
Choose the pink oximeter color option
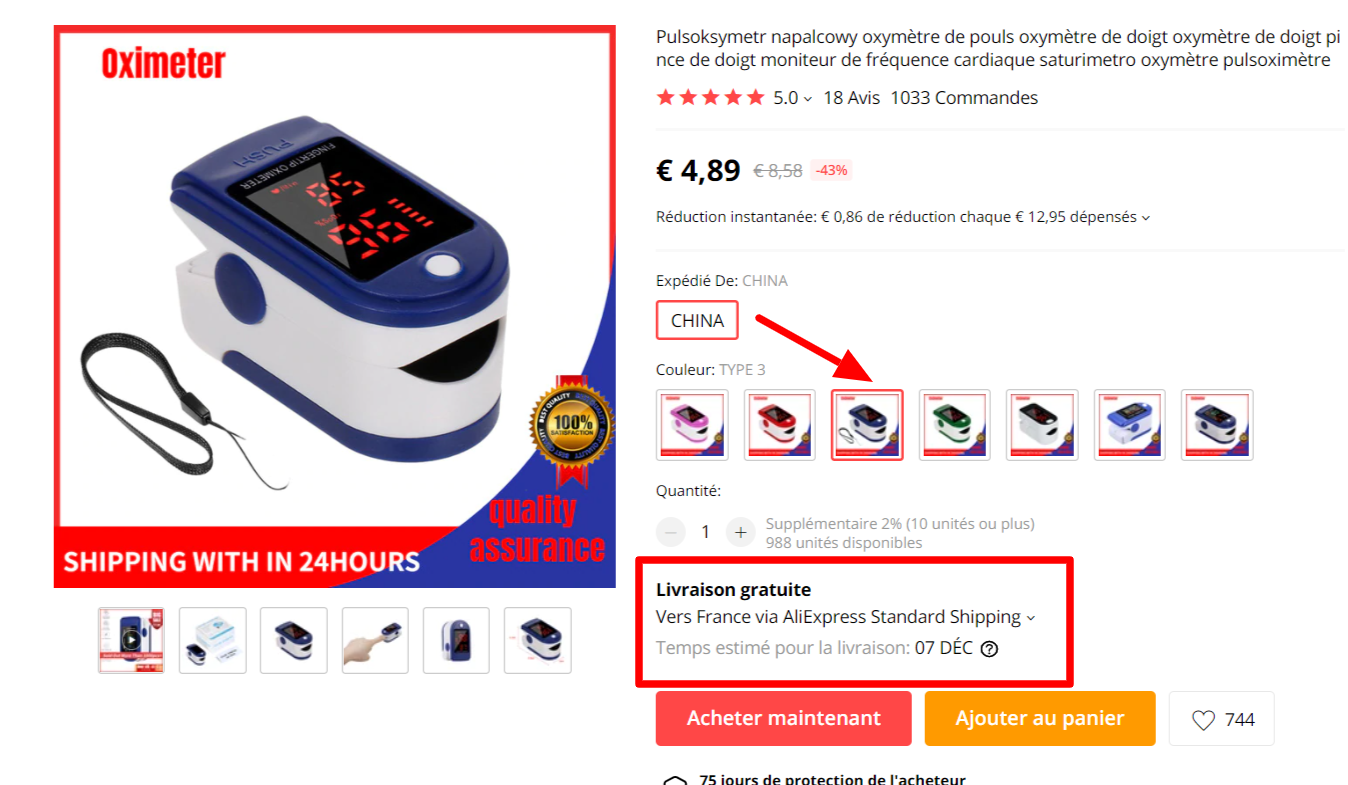click(x=692, y=425)
